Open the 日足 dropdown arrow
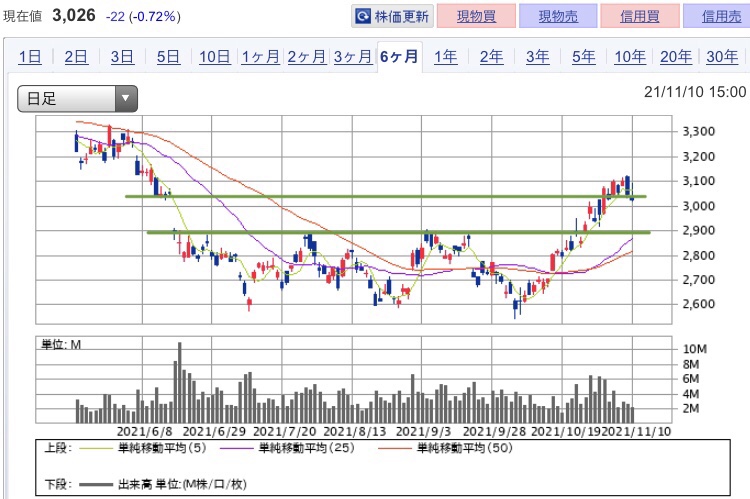The image size is (750, 499). [x=126, y=99]
